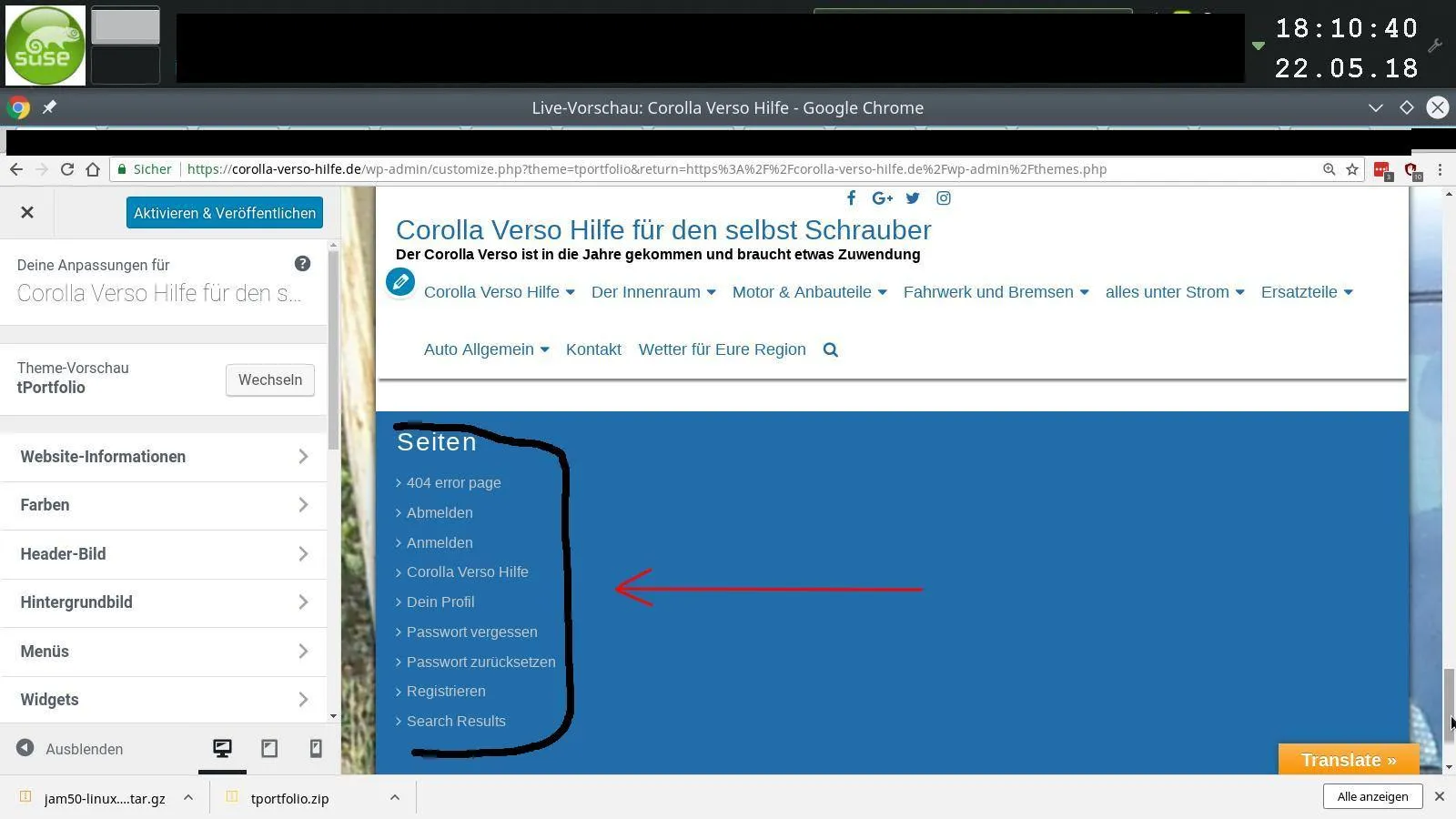Viewport: 1456px width, 819px height.
Task: Click the Wechseln theme button
Action: tap(270, 380)
